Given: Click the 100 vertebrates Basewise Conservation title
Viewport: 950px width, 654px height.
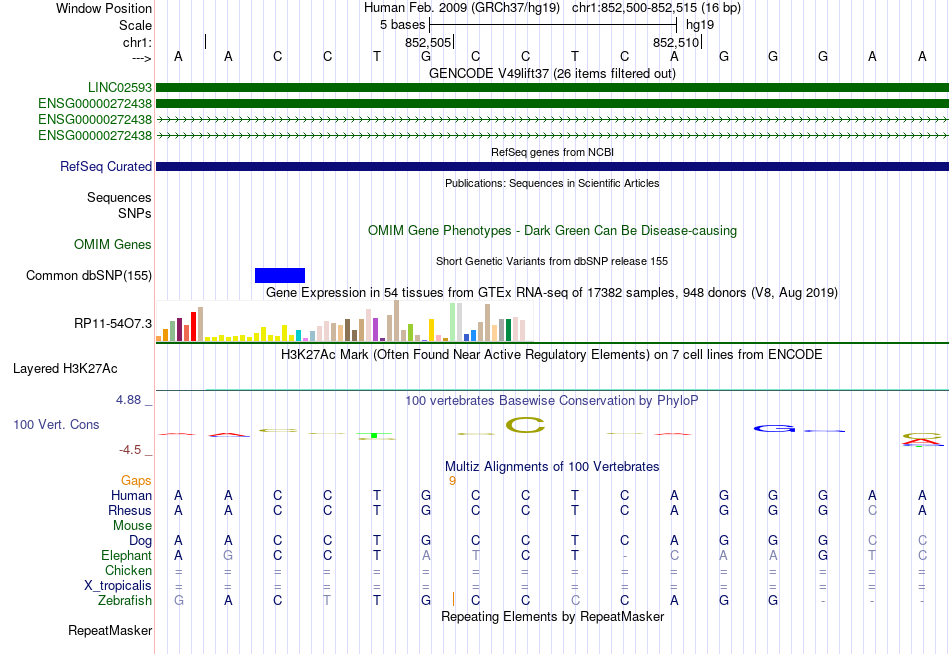Looking at the screenshot, I should [x=552, y=401].
